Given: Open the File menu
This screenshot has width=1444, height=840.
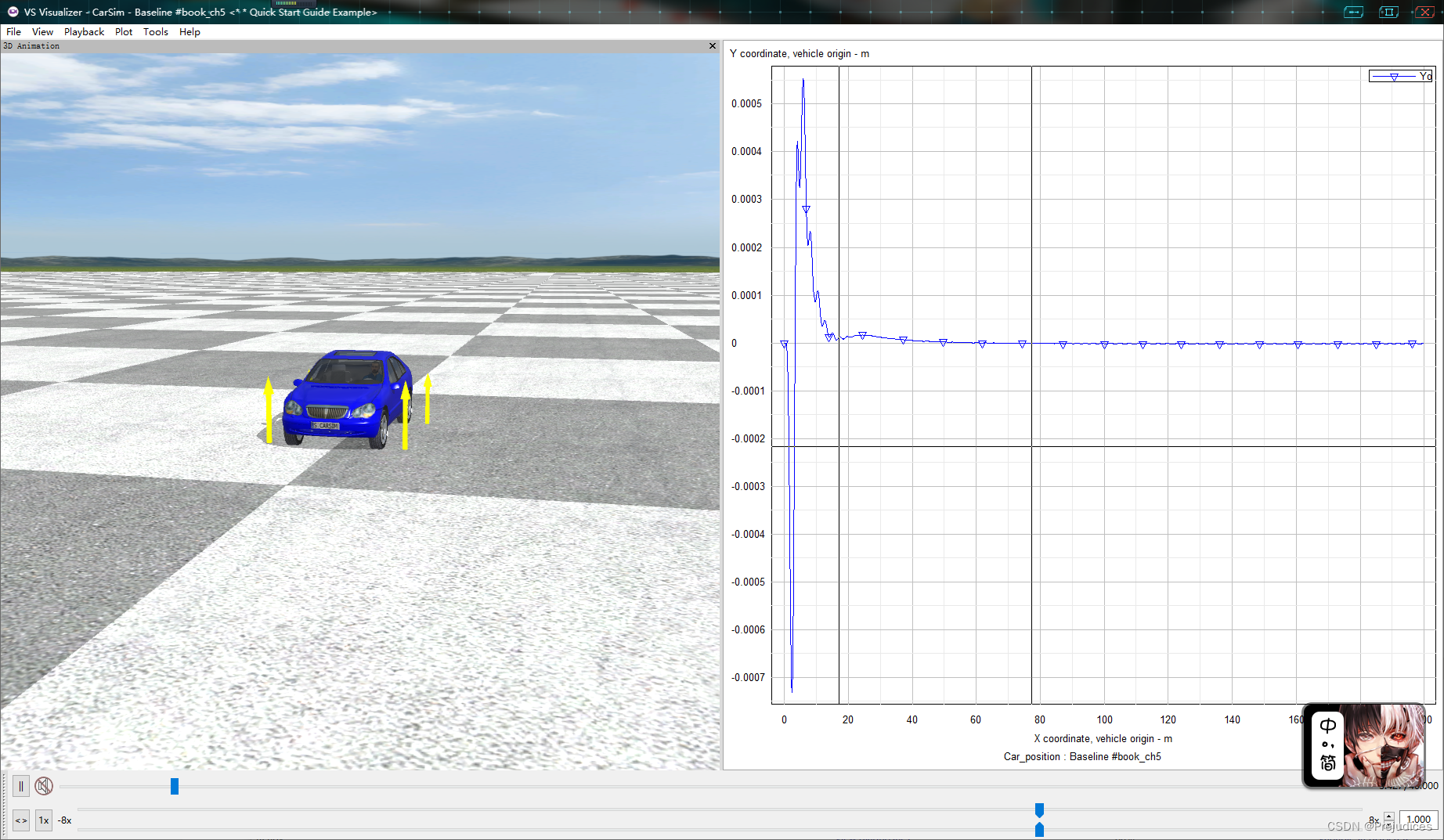Looking at the screenshot, I should pyautogui.click(x=13, y=32).
